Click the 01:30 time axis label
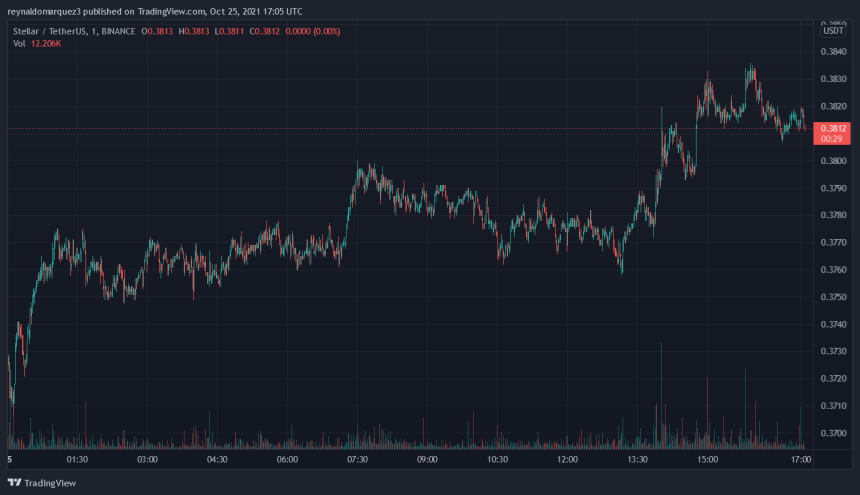This screenshot has width=860, height=495. click(77, 459)
